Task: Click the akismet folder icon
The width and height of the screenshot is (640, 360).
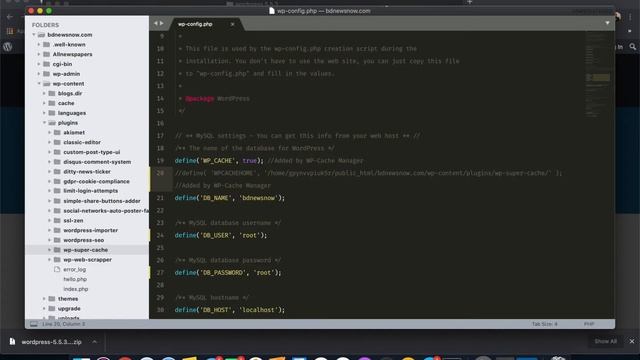Action: (x=57, y=133)
